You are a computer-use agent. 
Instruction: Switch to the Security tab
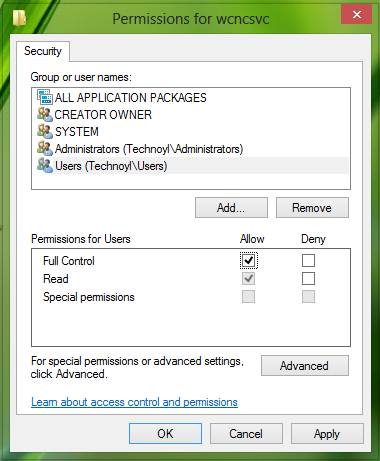pyautogui.click(x=43, y=51)
